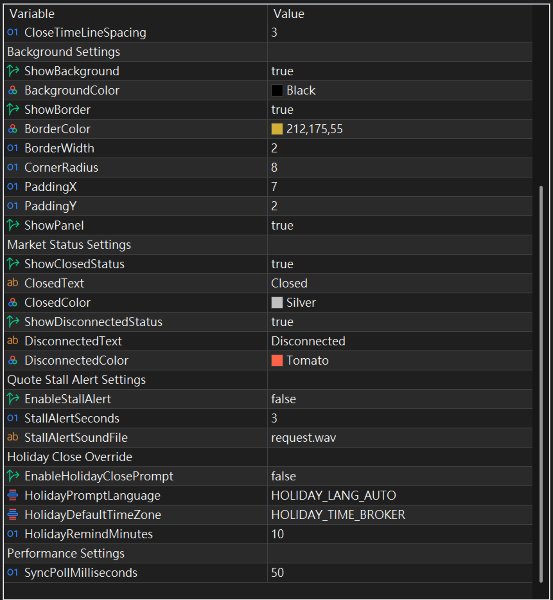The width and height of the screenshot is (553, 600).
Task: Click the color type icon beside BorderColor
Action: [13, 129]
